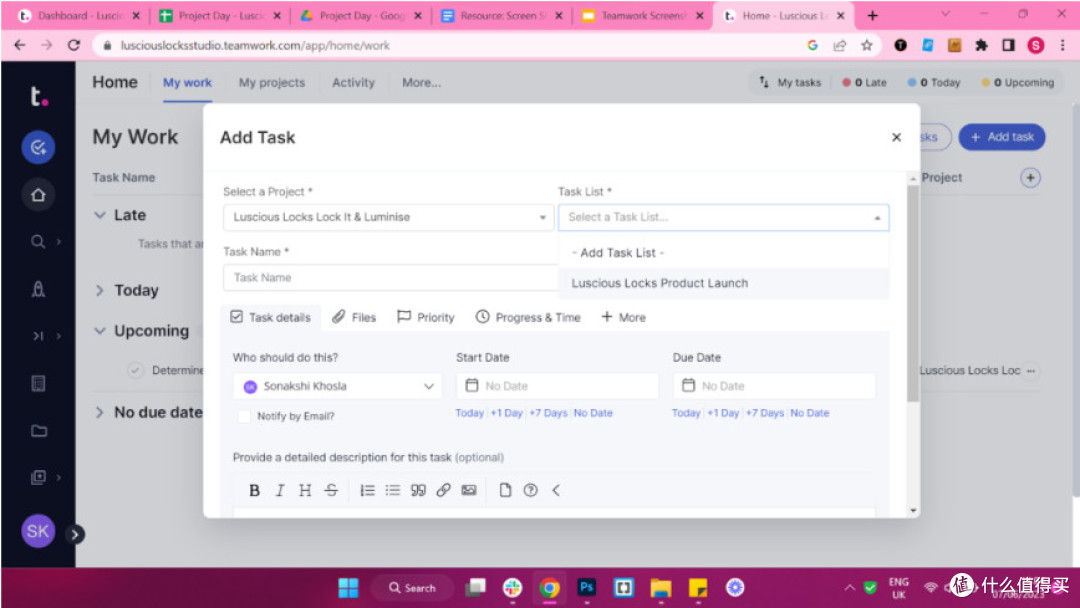Choose Luscious Locks Product Launch option

coord(723,283)
